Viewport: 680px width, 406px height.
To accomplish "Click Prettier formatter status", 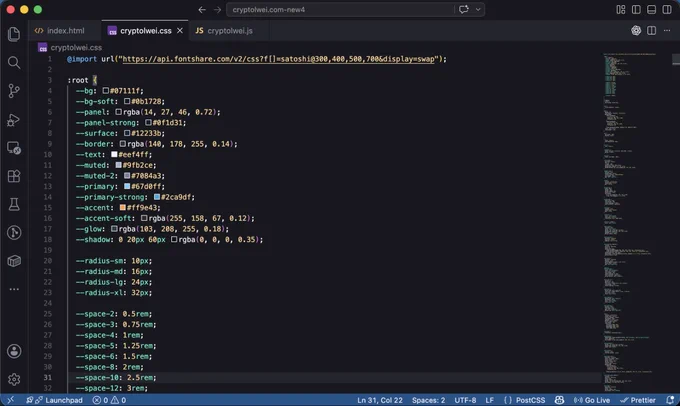I will [638, 400].
